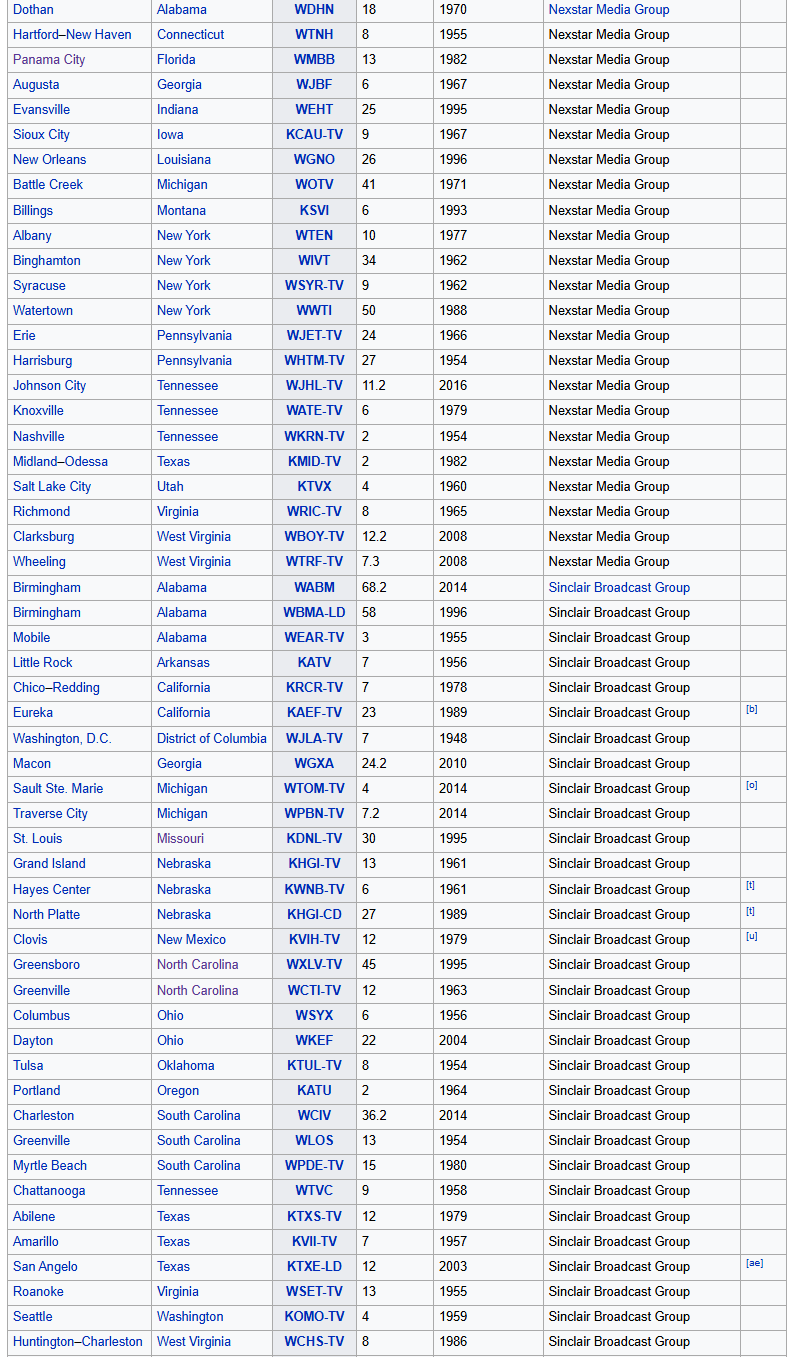Open the Johnson City link
This screenshot has width=790, height=1357.
49,385
